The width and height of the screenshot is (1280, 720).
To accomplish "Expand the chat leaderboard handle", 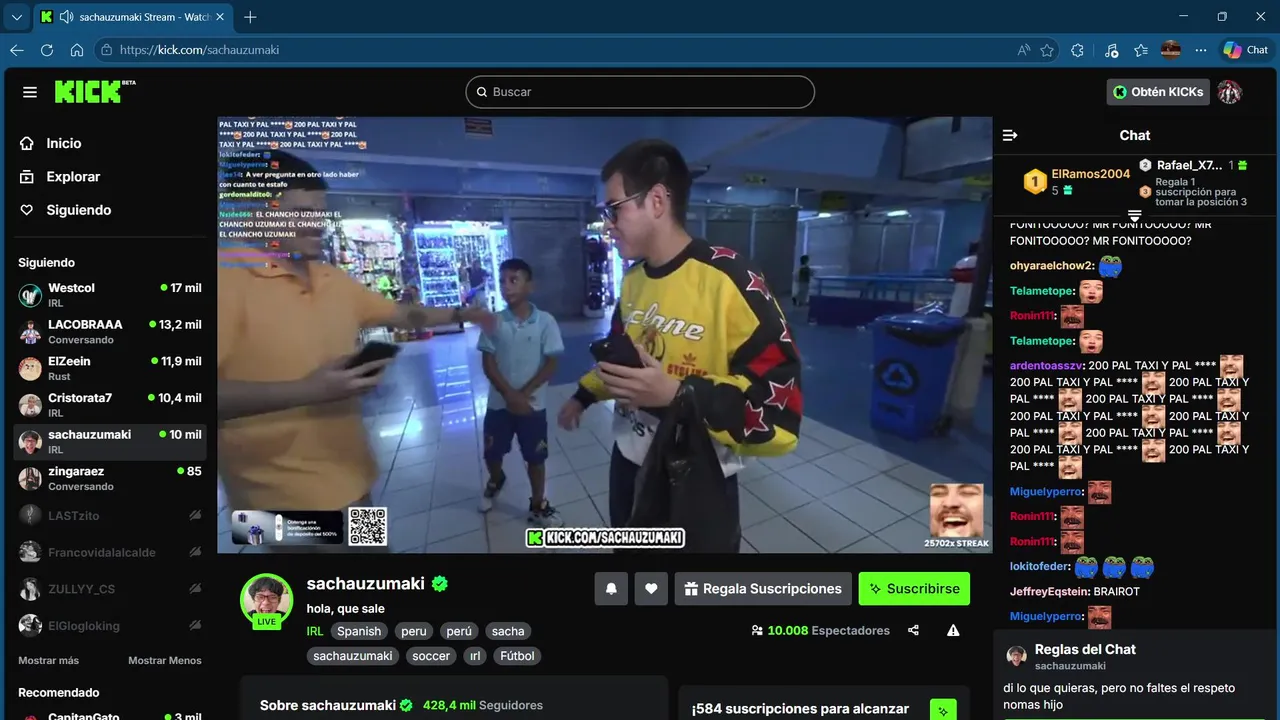I will [1135, 216].
